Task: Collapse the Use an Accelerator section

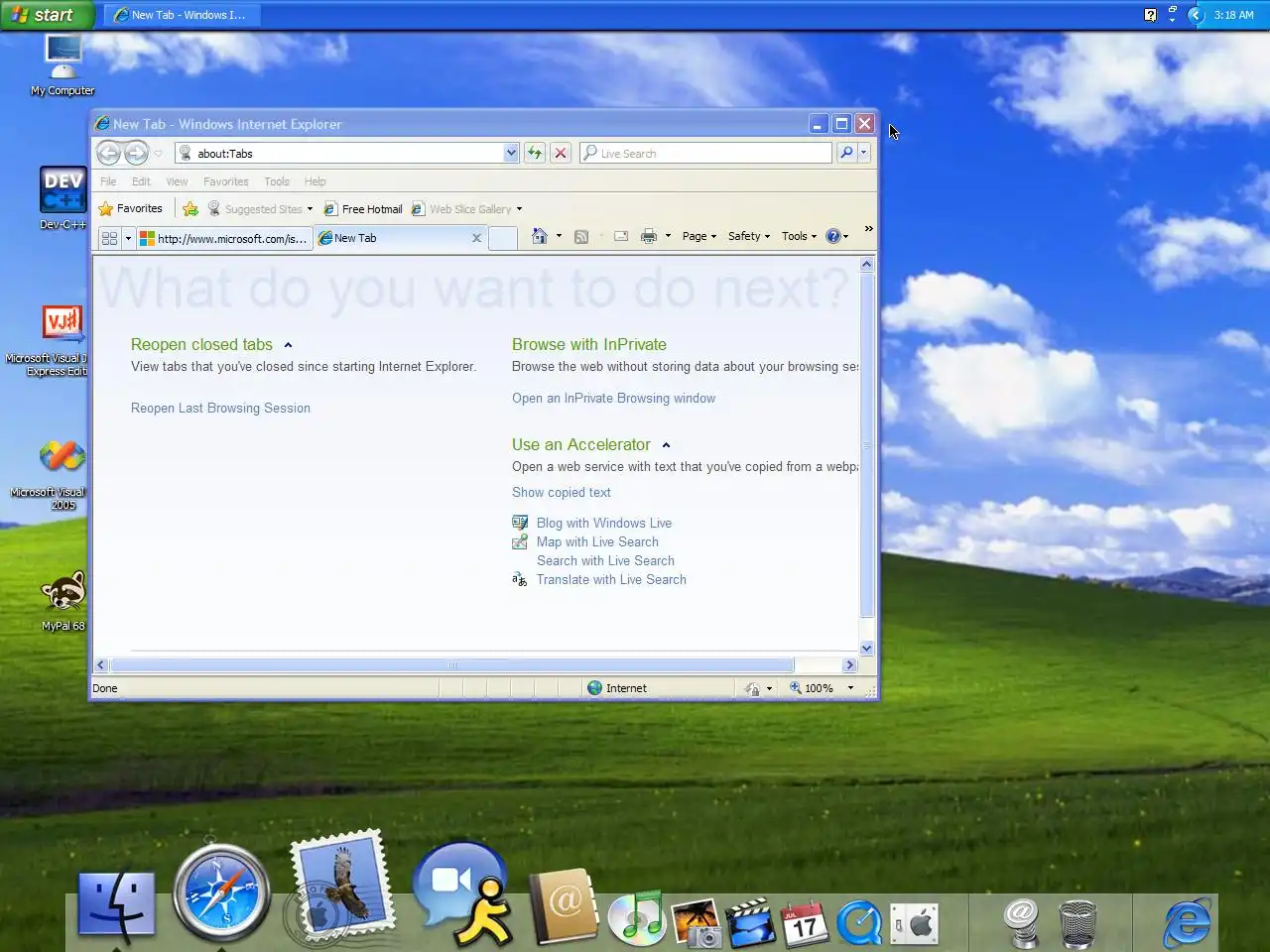Action: point(666,445)
